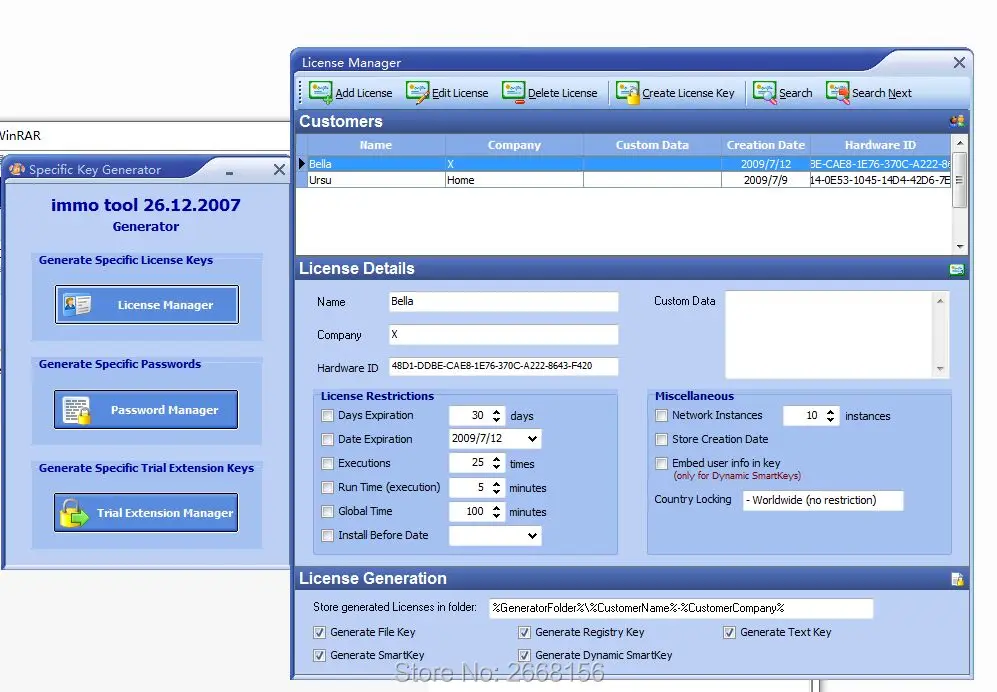Click the Home company cell
The image size is (997, 692).
tap(514, 180)
